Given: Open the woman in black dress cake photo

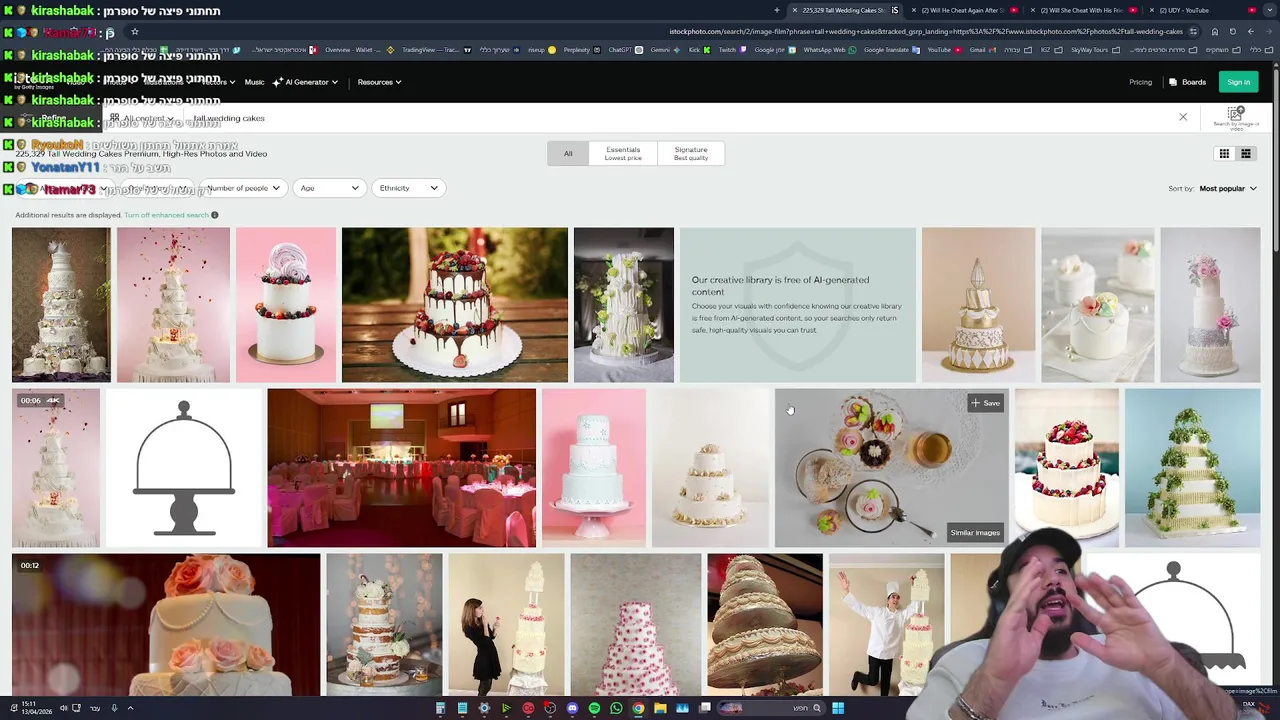Looking at the screenshot, I should point(506,624).
